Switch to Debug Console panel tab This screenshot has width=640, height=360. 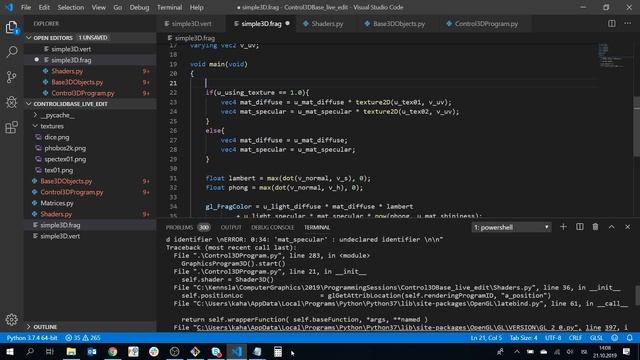[272, 227]
